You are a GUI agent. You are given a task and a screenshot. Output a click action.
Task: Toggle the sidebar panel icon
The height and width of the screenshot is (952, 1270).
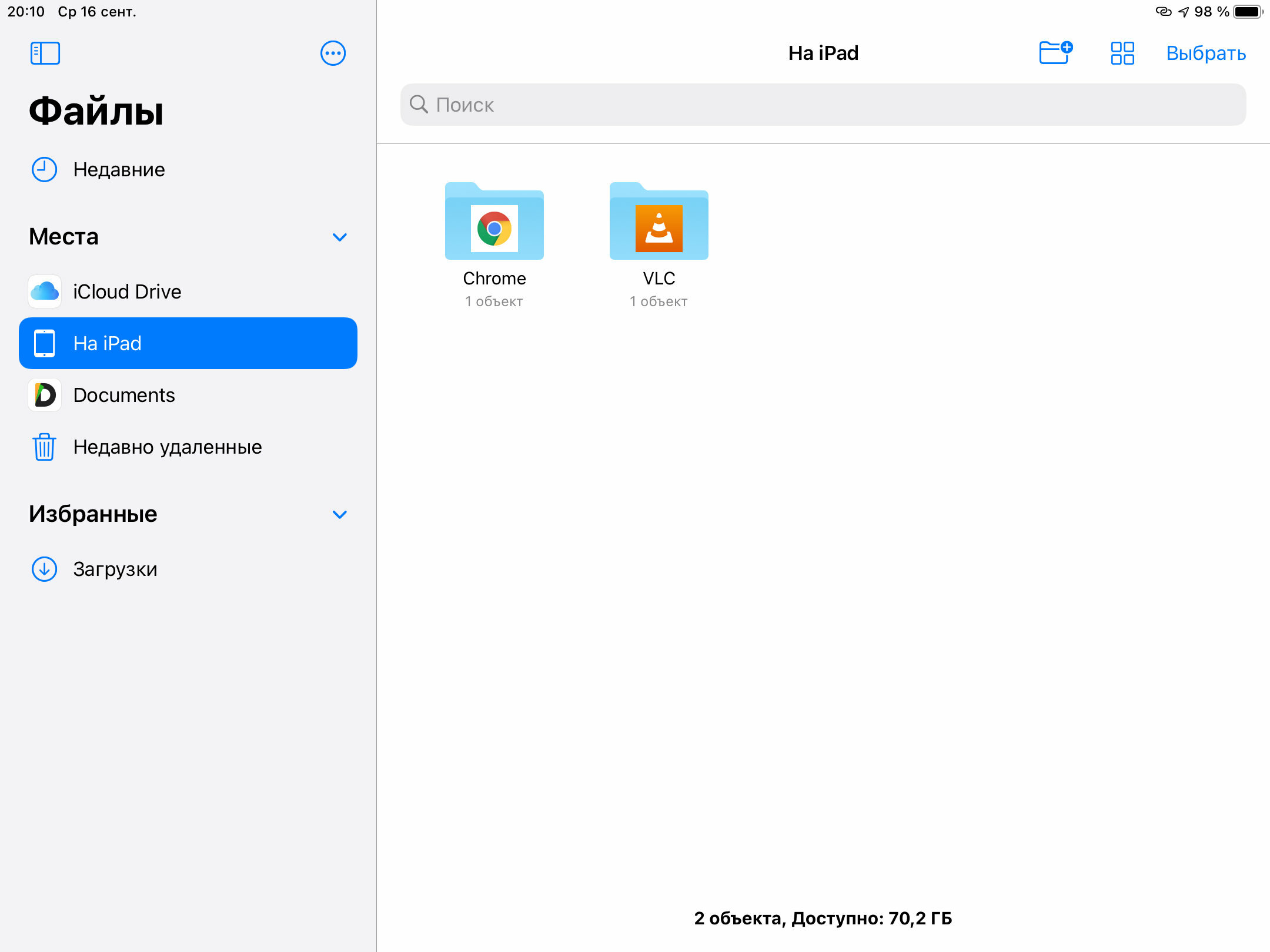click(x=45, y=53)
